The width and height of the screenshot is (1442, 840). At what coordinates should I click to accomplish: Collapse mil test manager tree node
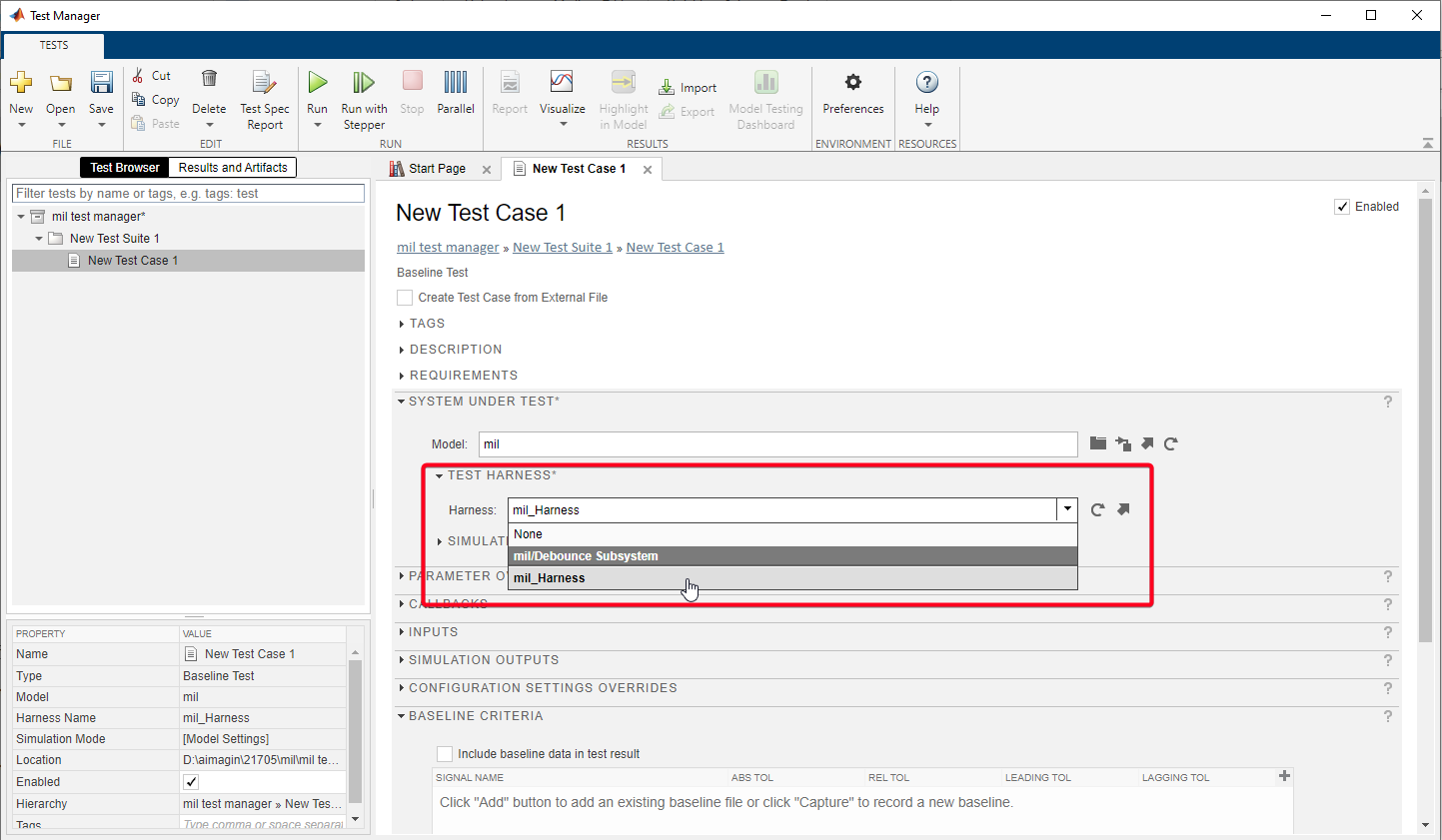(x=20, y=217)
